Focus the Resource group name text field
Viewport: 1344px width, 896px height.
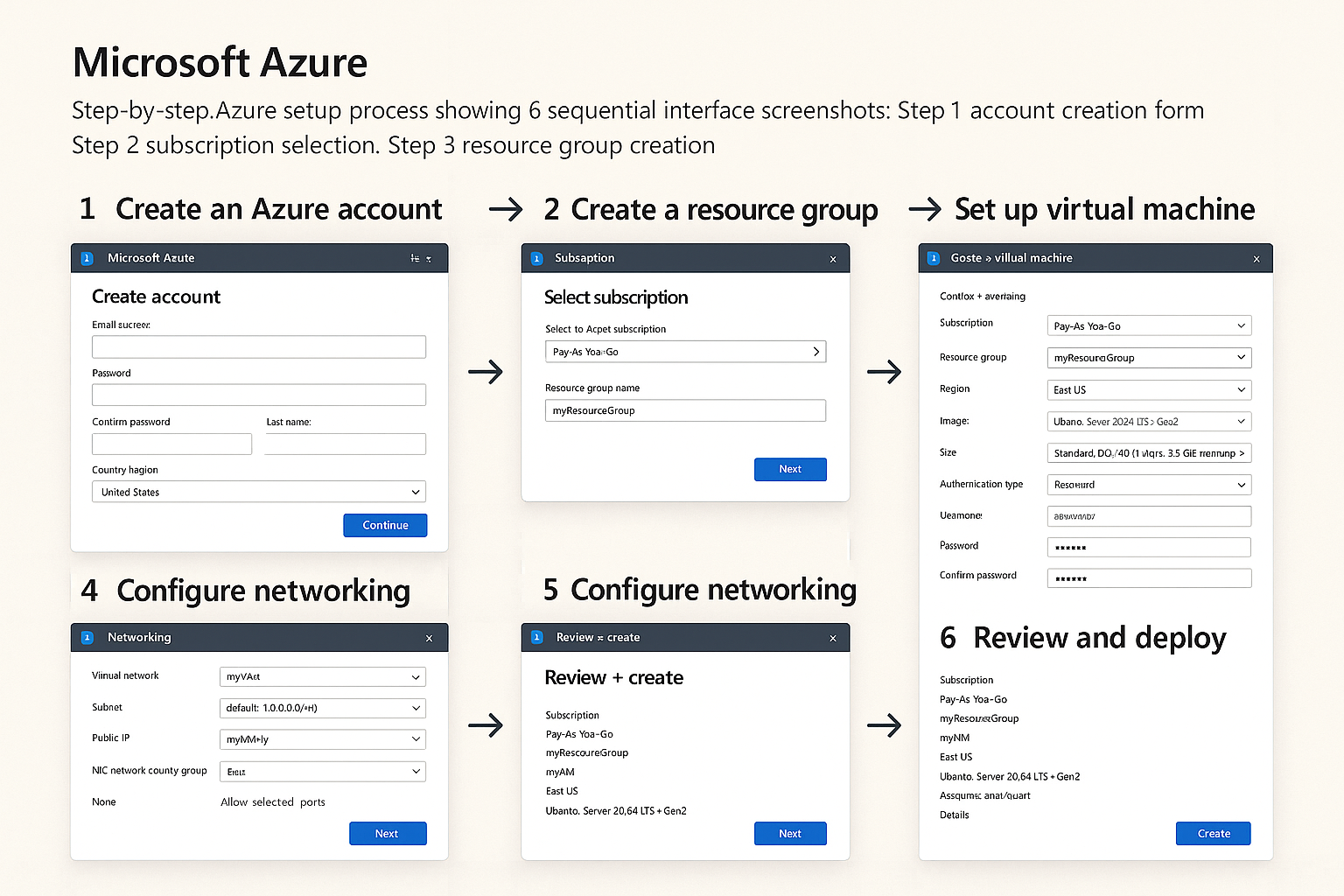point(685,410)
